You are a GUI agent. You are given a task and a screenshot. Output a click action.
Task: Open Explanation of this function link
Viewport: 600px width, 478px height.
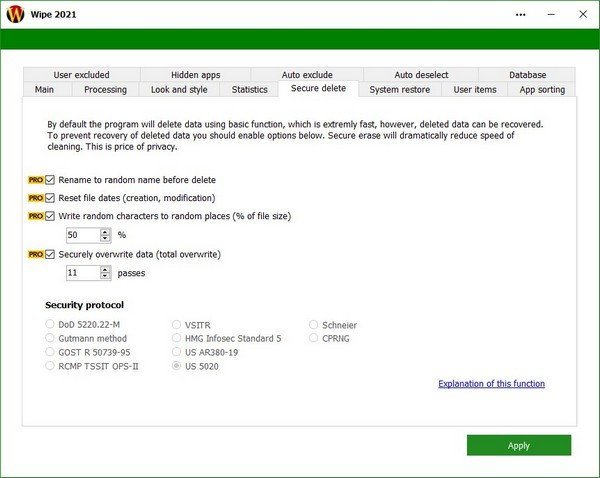click(x=491, y=383)
